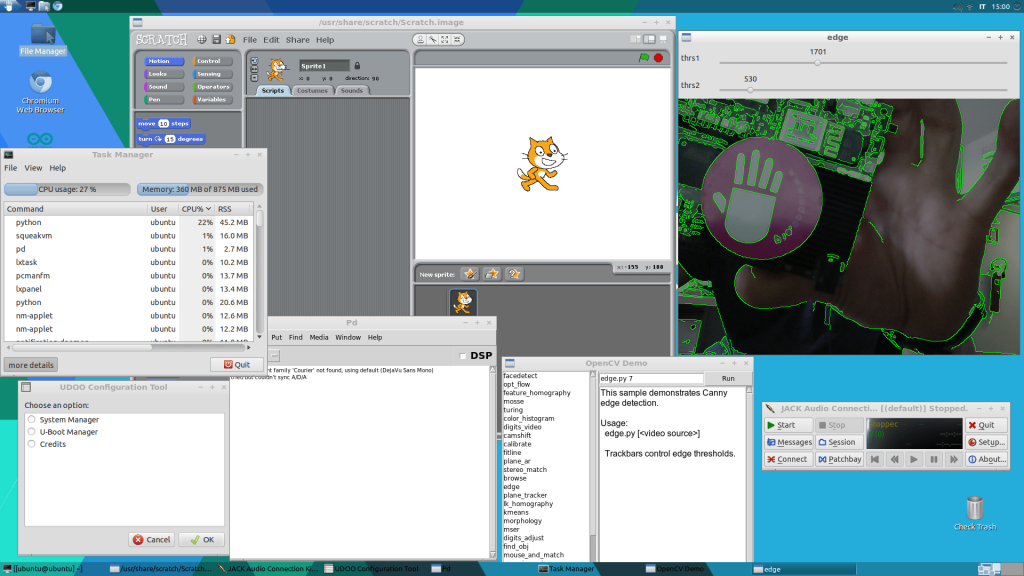This screenshot has width=1024, height=576.
Task: Open File Manager desktop icon
Action: click(x=42, y=39)
